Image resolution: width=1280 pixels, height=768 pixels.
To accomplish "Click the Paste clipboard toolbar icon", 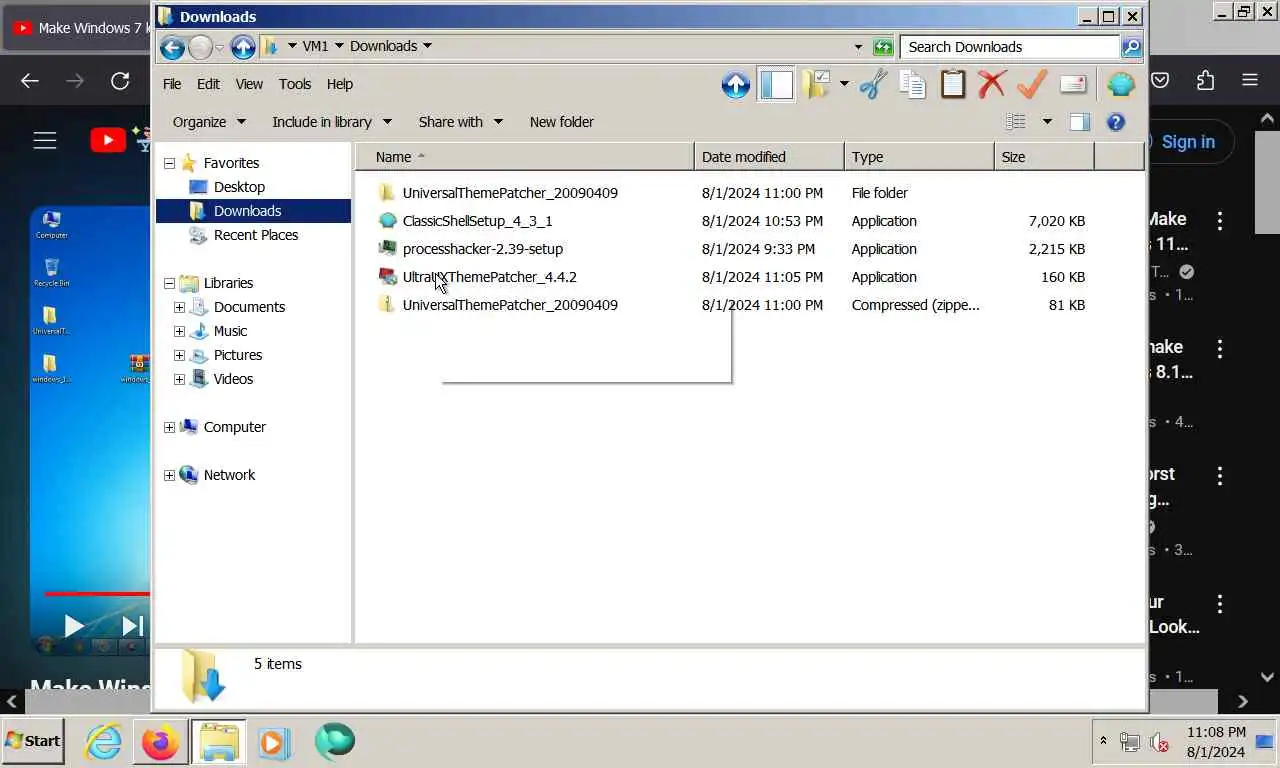I will (x=952, y=85).
